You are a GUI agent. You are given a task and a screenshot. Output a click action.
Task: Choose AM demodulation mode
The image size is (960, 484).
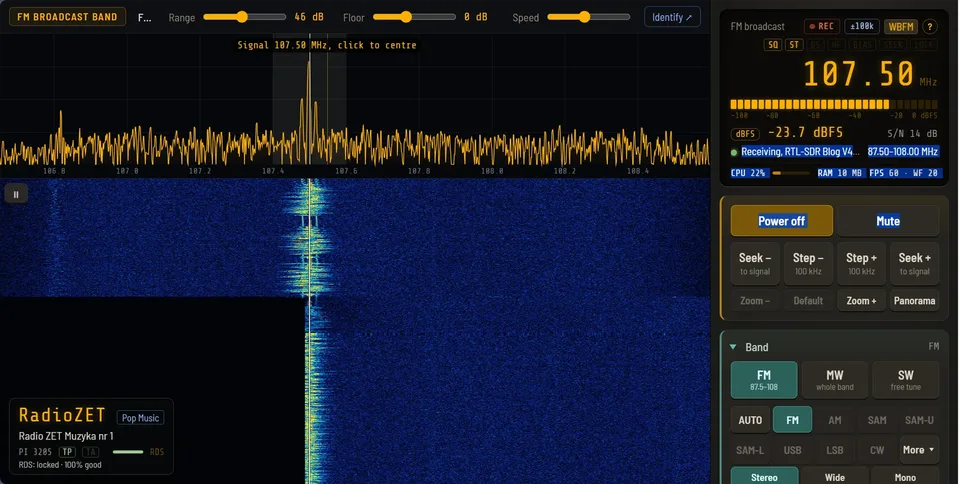pos(834,420)
